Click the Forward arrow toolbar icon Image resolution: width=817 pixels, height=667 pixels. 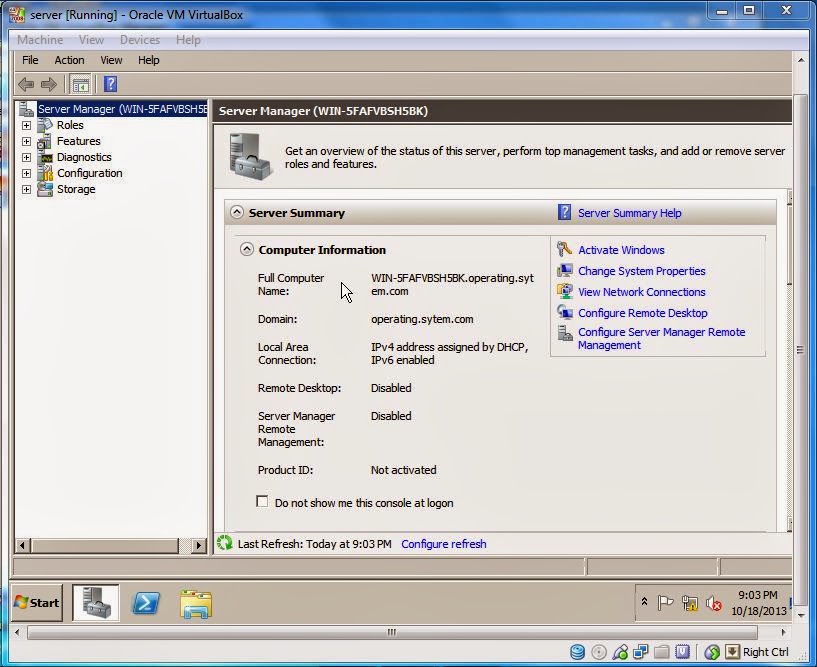click(48, 84)
